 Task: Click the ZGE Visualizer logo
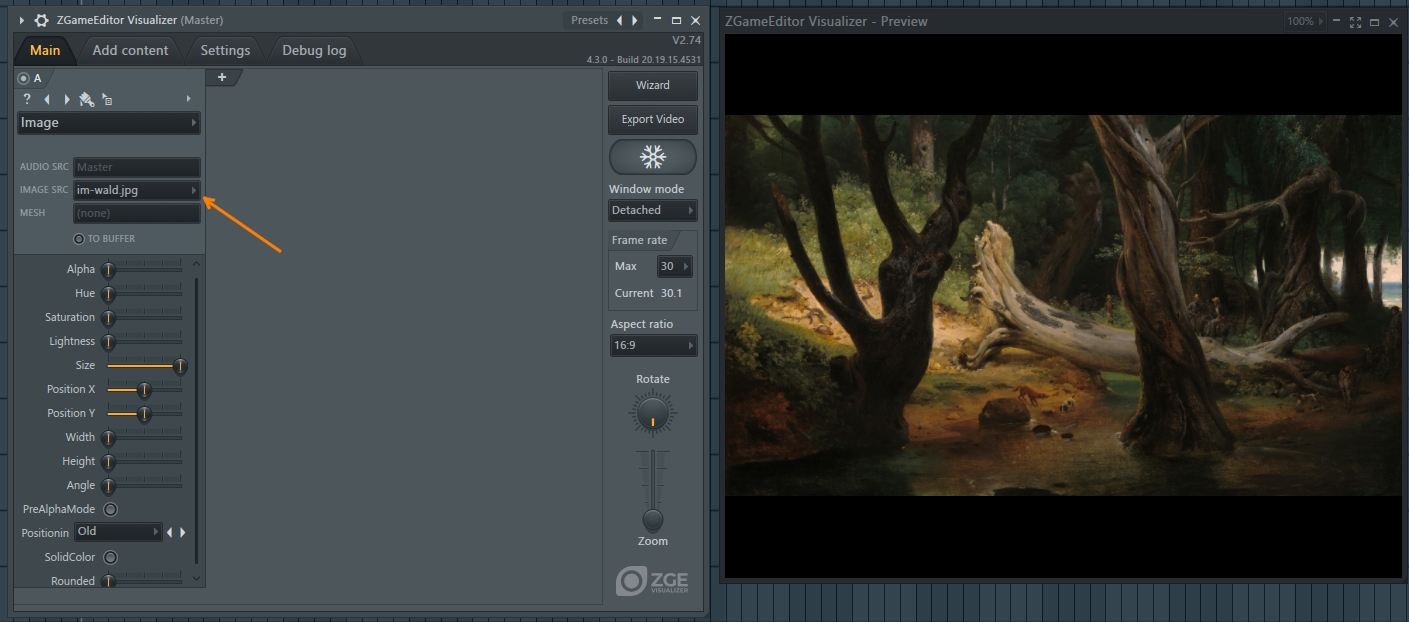point(652,581)
